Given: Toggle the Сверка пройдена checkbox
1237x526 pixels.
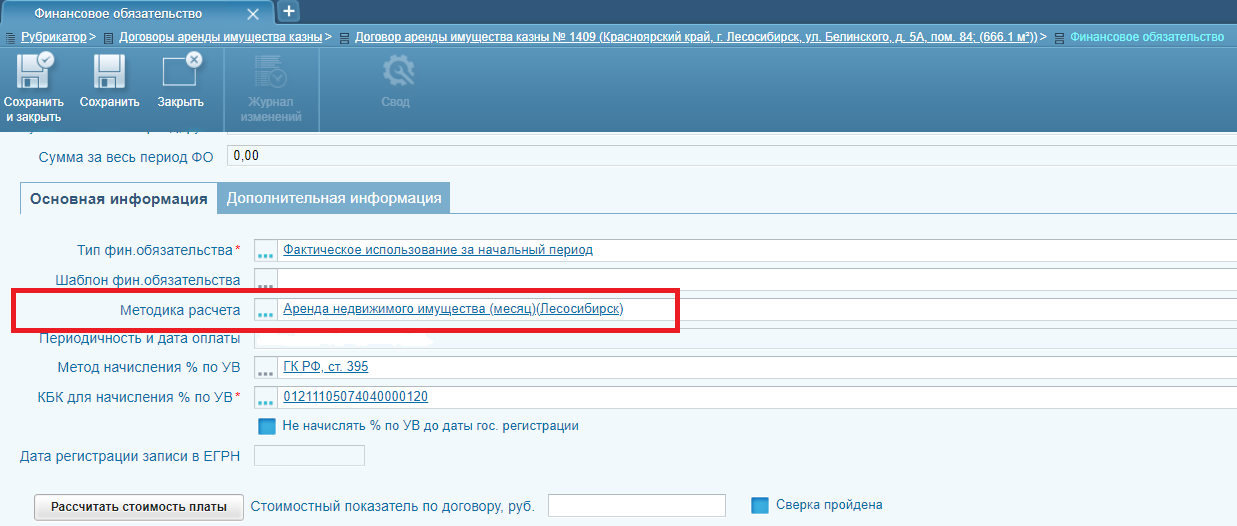Looking at the screenshot, I should pos(759,505).
